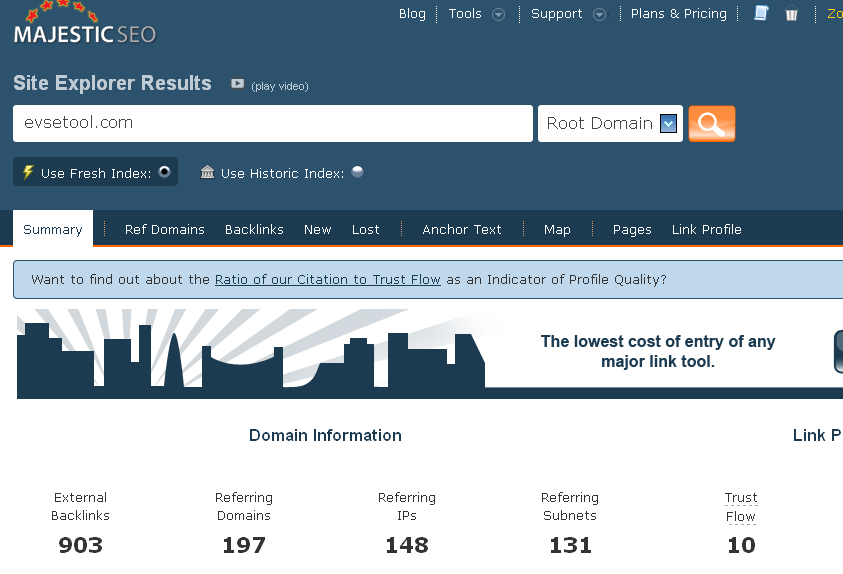Go to the Anchor Text tab
The image size is (843, 574).
461,229
